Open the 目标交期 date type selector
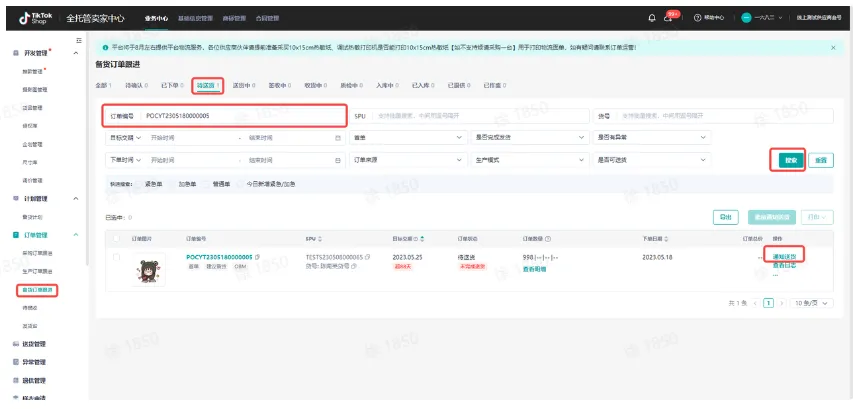Viewport: 853px width, 409px height. 125,138
